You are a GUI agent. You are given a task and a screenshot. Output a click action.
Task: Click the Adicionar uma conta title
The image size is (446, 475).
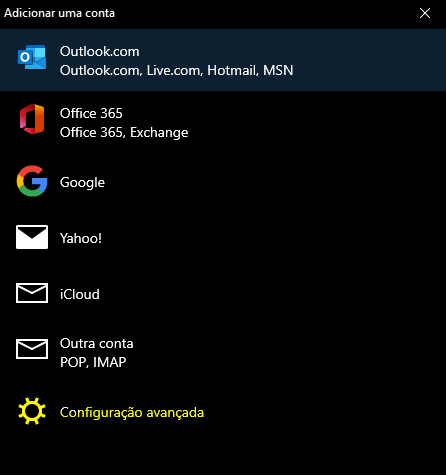[59, 13]
